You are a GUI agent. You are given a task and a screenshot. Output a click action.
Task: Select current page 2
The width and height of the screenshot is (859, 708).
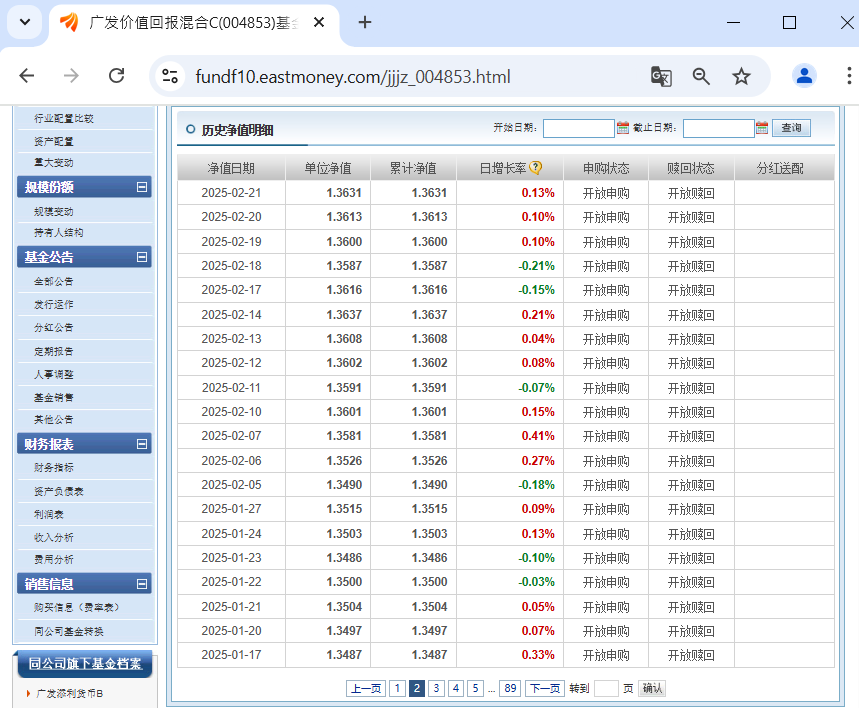(417, 688)
